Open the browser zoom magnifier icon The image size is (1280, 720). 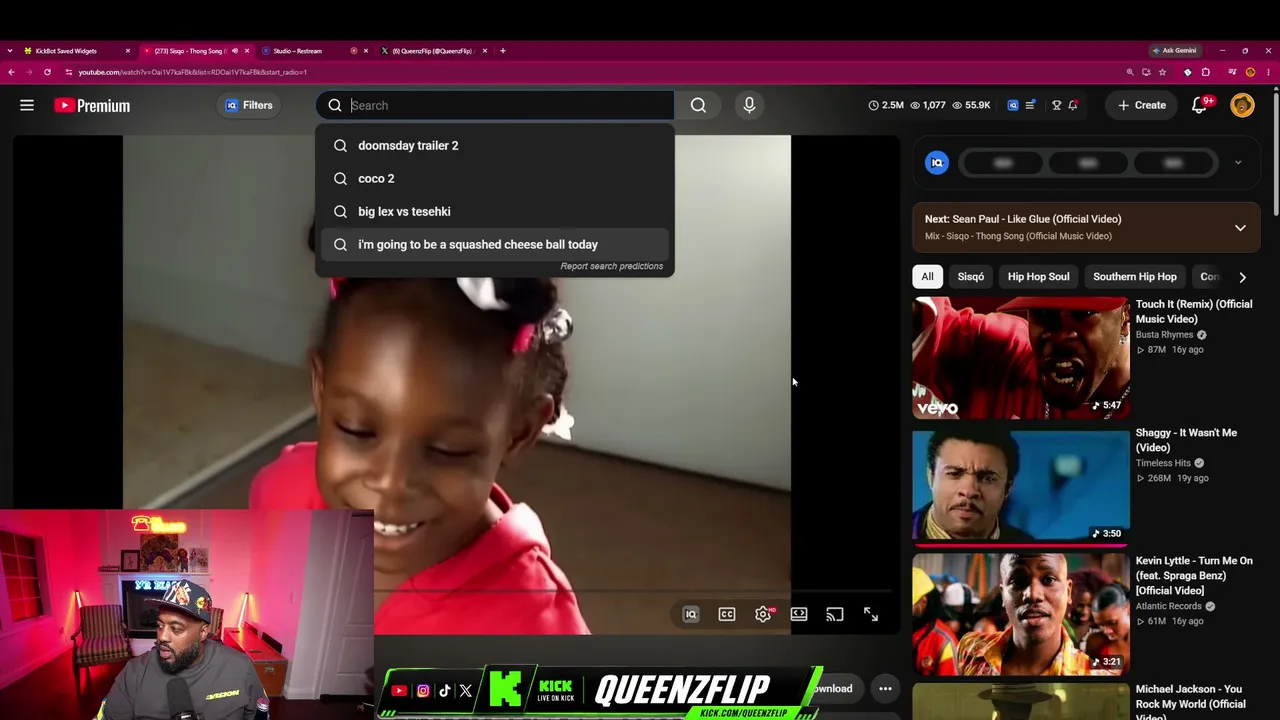(x=1130, y=72)
